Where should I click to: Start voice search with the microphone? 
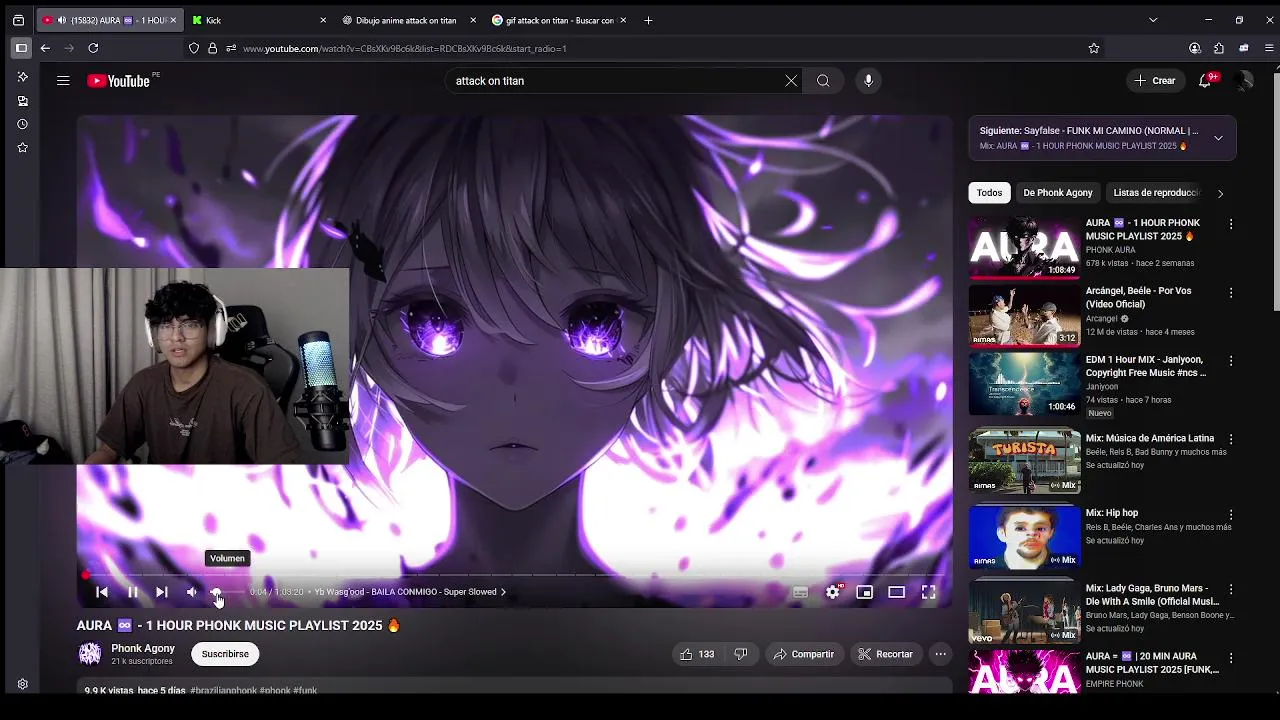click(868, 81)
